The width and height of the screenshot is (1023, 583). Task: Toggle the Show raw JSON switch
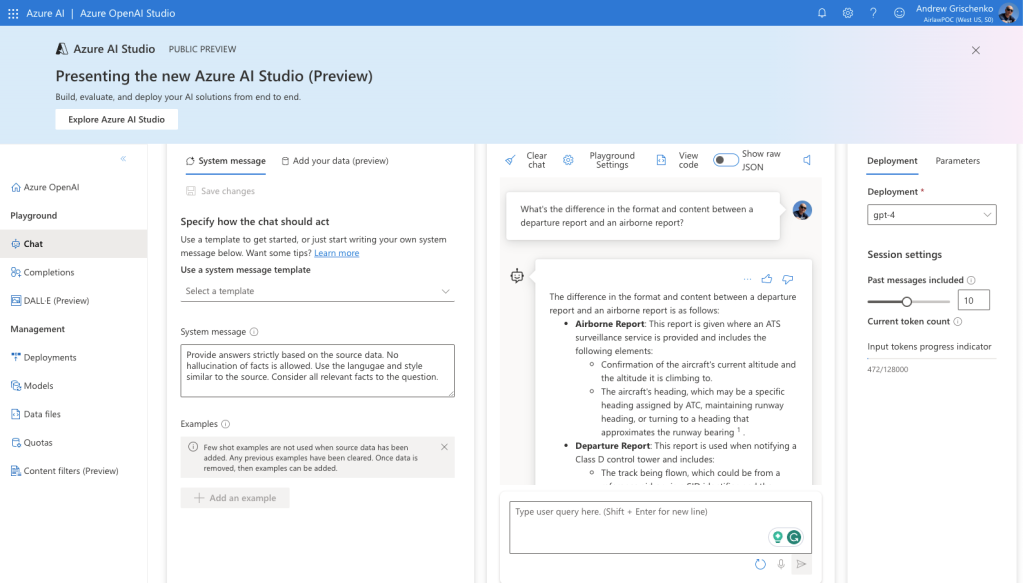[725, 160]
